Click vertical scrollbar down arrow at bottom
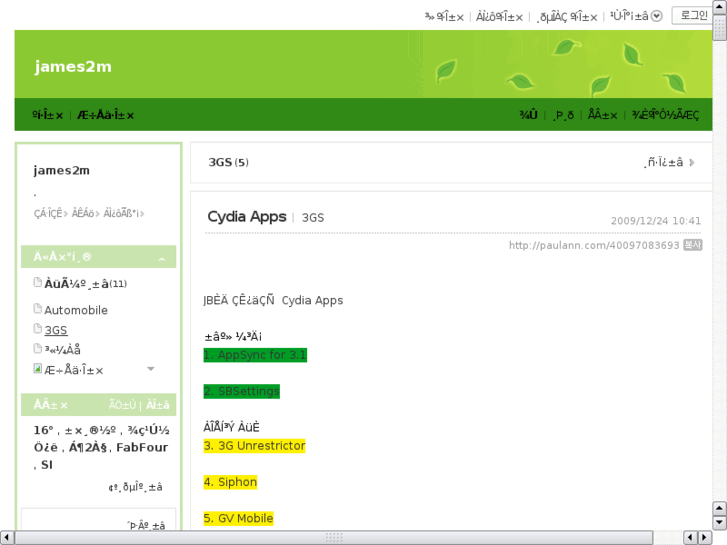 [x=720, y=523]
